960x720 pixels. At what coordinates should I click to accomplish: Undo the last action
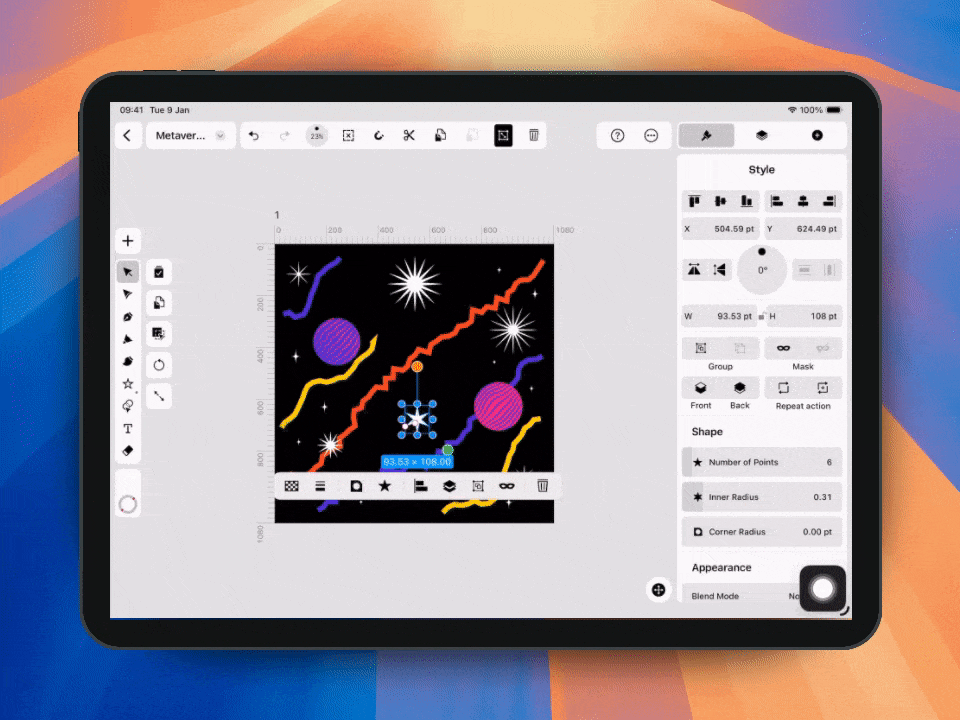pyautogui.click(x=253, y=135)
